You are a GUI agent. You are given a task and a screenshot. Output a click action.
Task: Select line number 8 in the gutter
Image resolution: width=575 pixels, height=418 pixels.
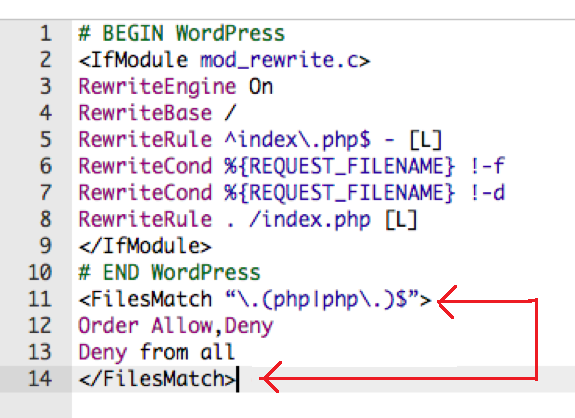pyautogui.click(x=45, y=220)
